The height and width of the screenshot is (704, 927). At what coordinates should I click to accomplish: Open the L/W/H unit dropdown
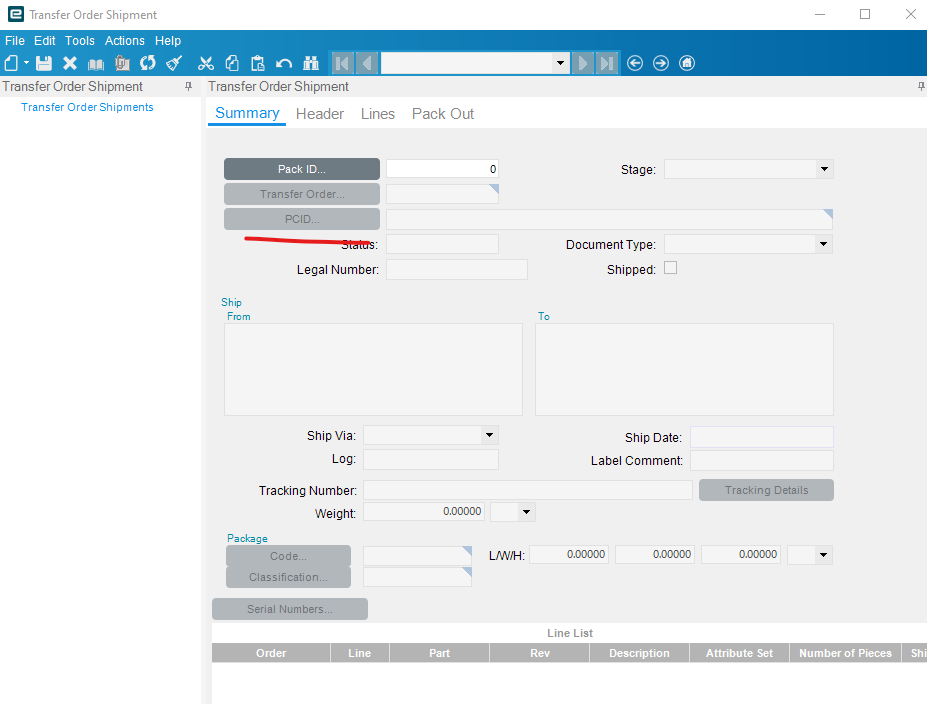823,555
